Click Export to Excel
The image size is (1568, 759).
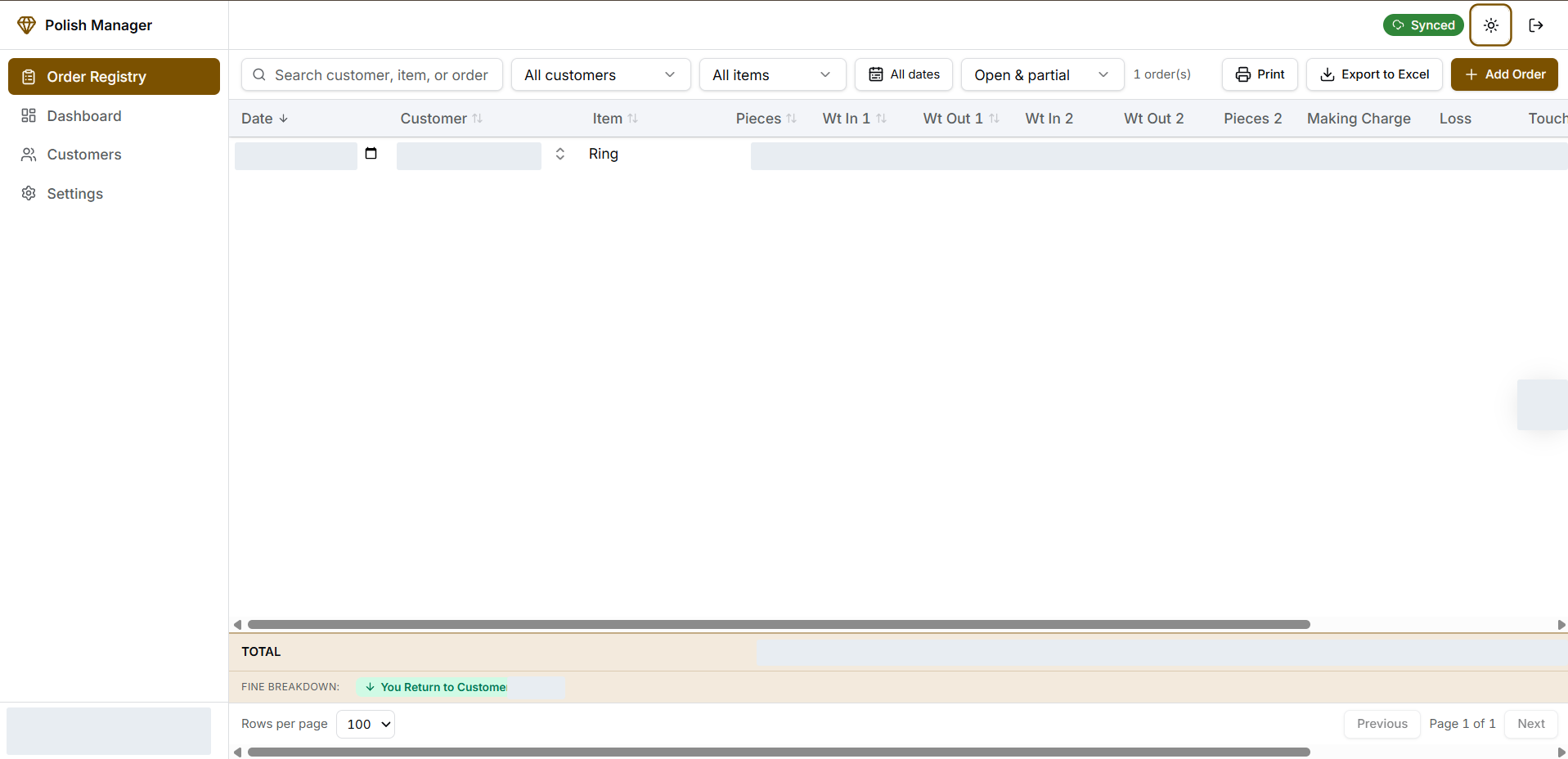[x=1374, y=74]
